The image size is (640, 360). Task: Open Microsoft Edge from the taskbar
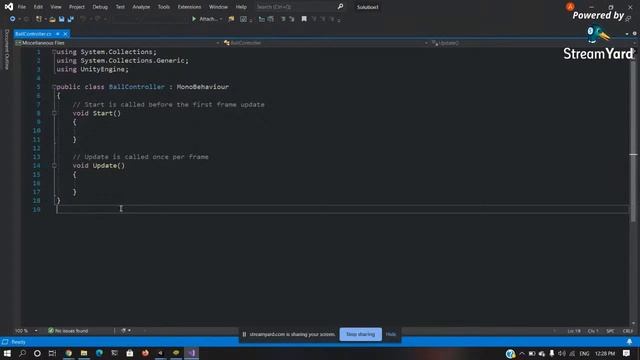click(x=99, y=353)
